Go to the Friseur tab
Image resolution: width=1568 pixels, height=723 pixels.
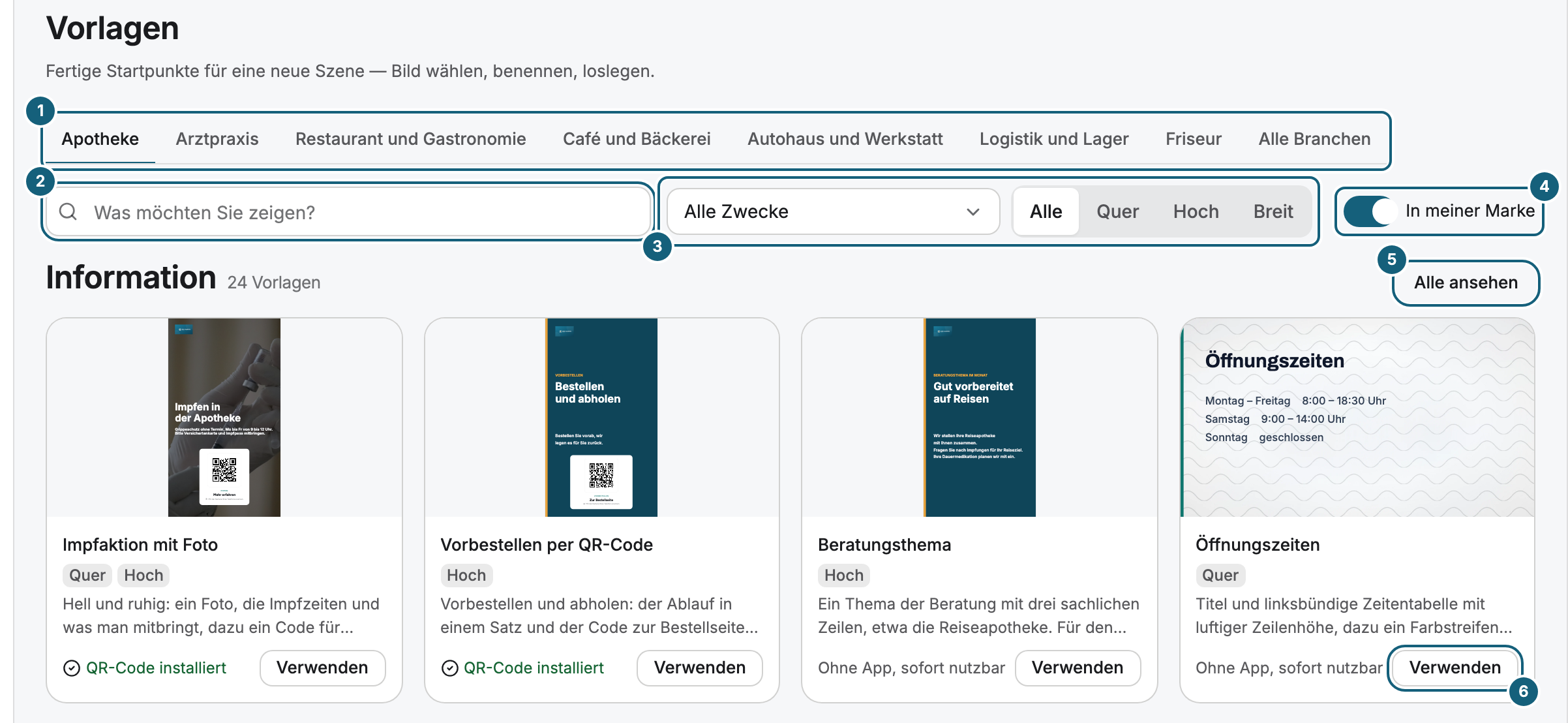pos(1194,139)
